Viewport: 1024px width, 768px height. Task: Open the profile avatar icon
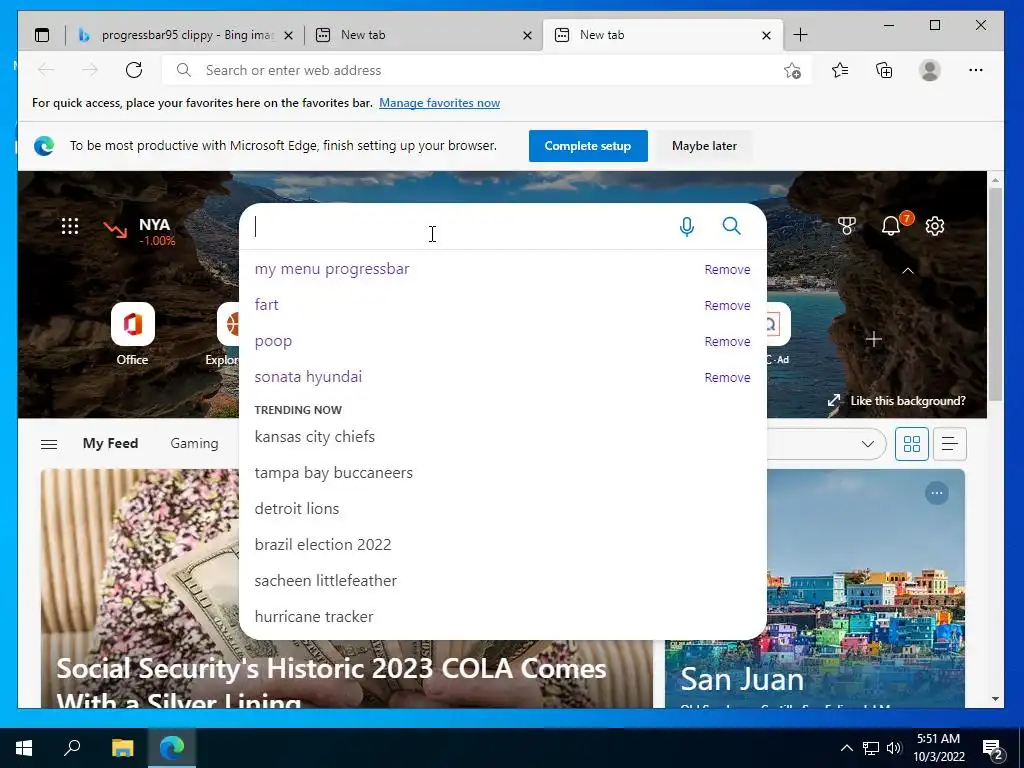[929, 70]
